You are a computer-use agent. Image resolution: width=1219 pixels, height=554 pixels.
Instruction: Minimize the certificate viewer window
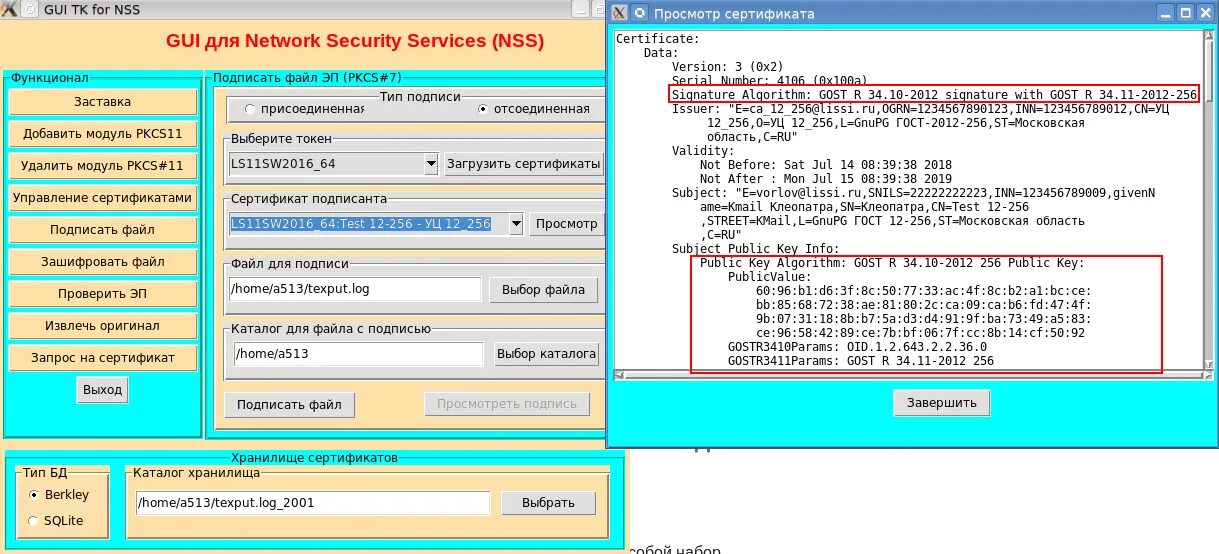(1166, 13)
